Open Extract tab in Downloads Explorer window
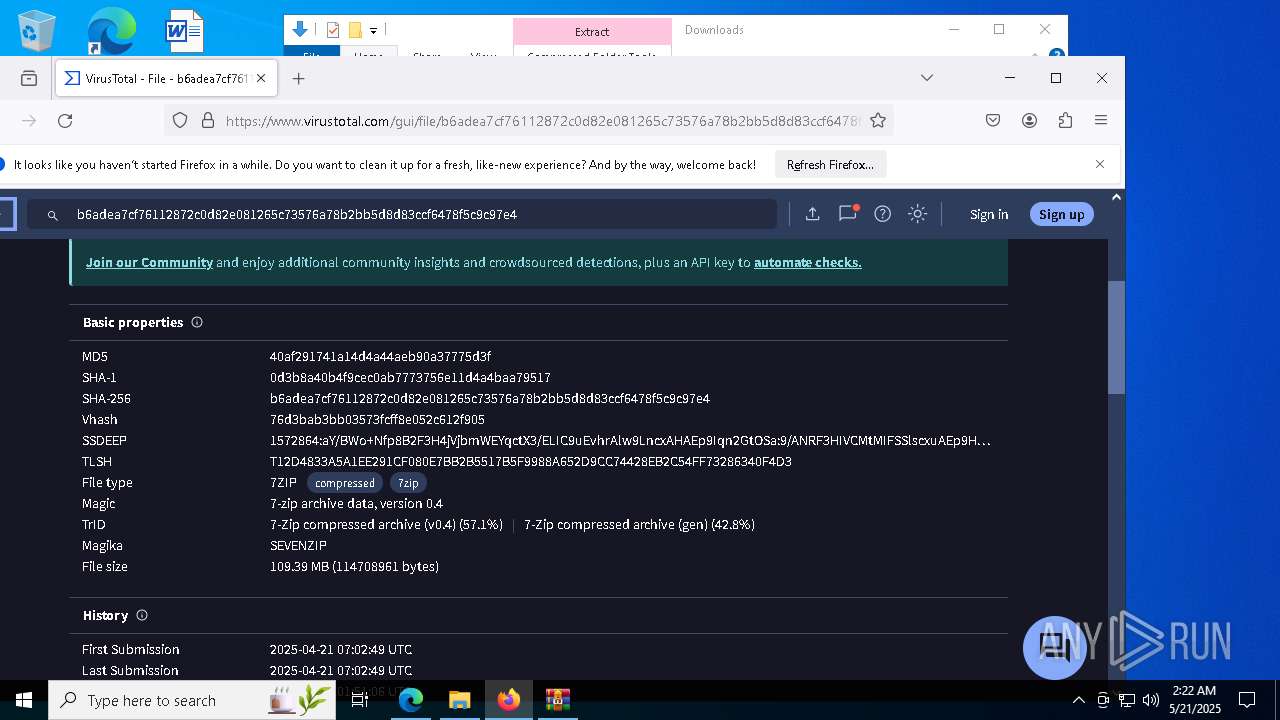Screen dimensions: 1280x720 coord(592,32)
